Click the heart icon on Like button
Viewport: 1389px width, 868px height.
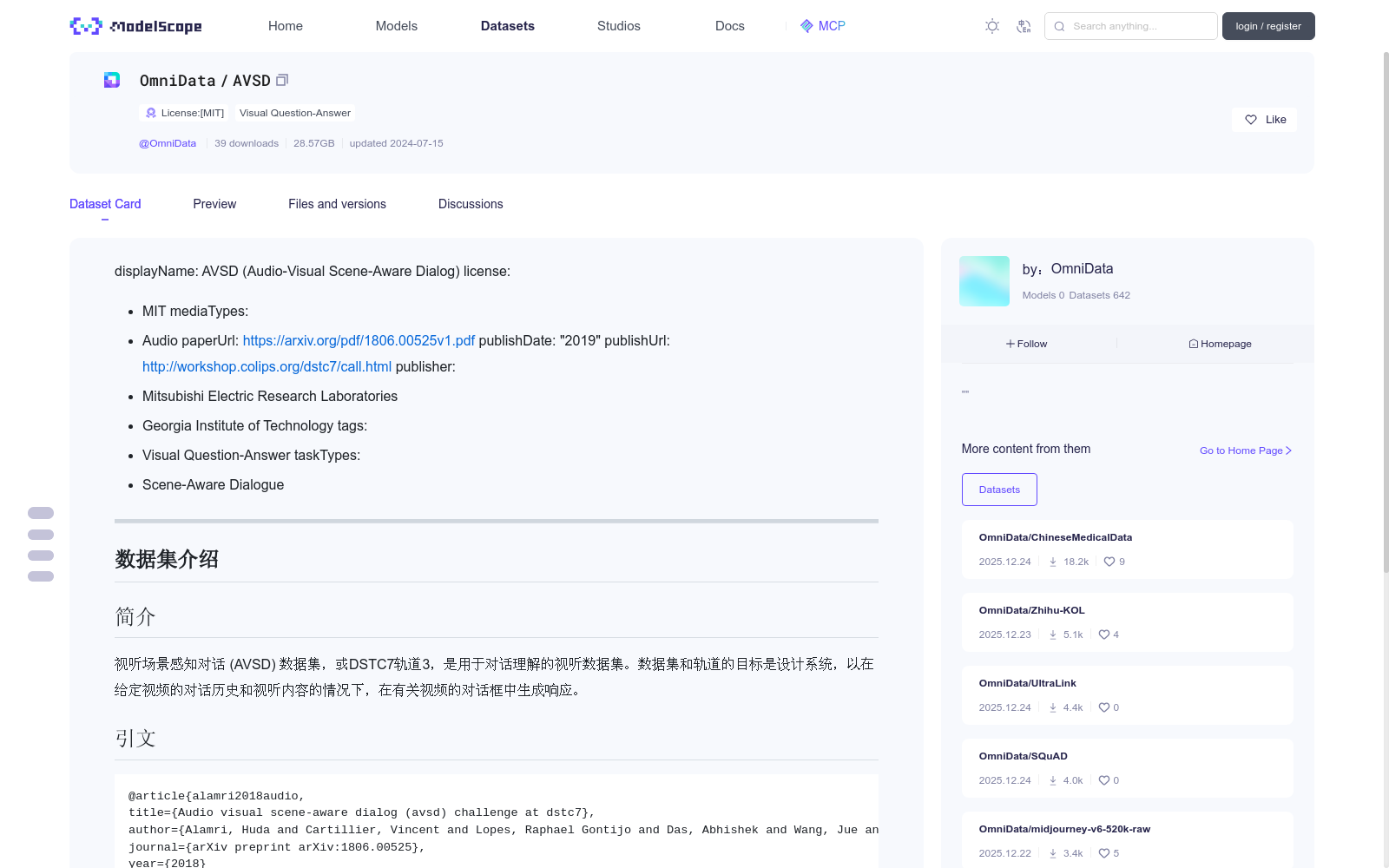[1251, 120]
